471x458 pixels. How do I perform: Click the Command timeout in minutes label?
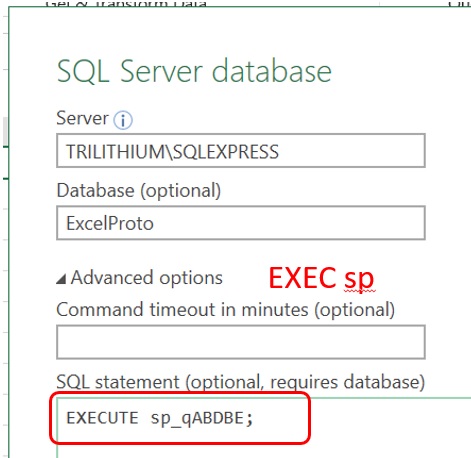coord(225,310)
